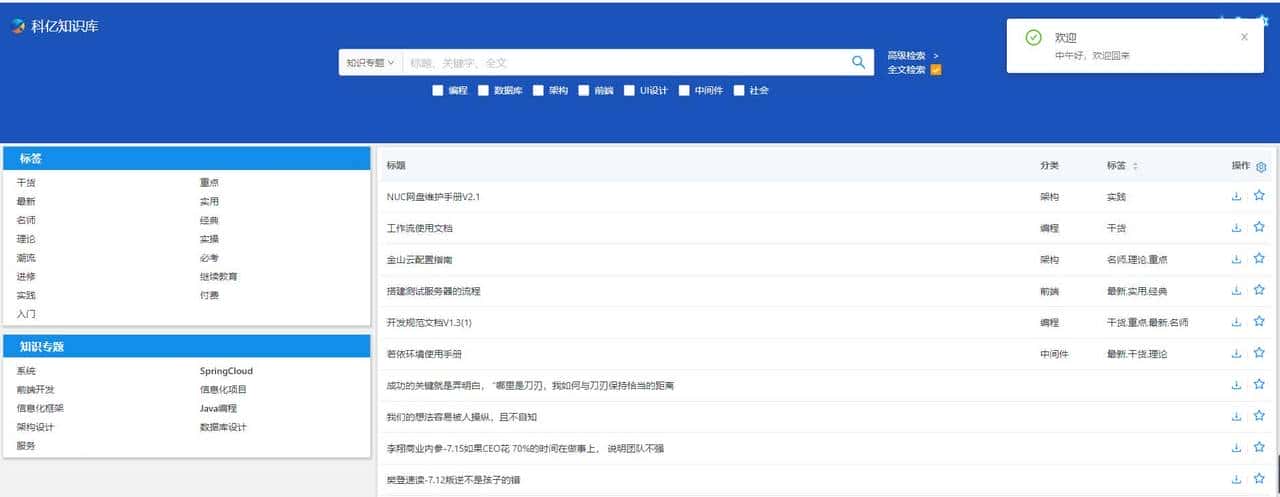Check the 数据库 category checkbox

pos(483,90)
